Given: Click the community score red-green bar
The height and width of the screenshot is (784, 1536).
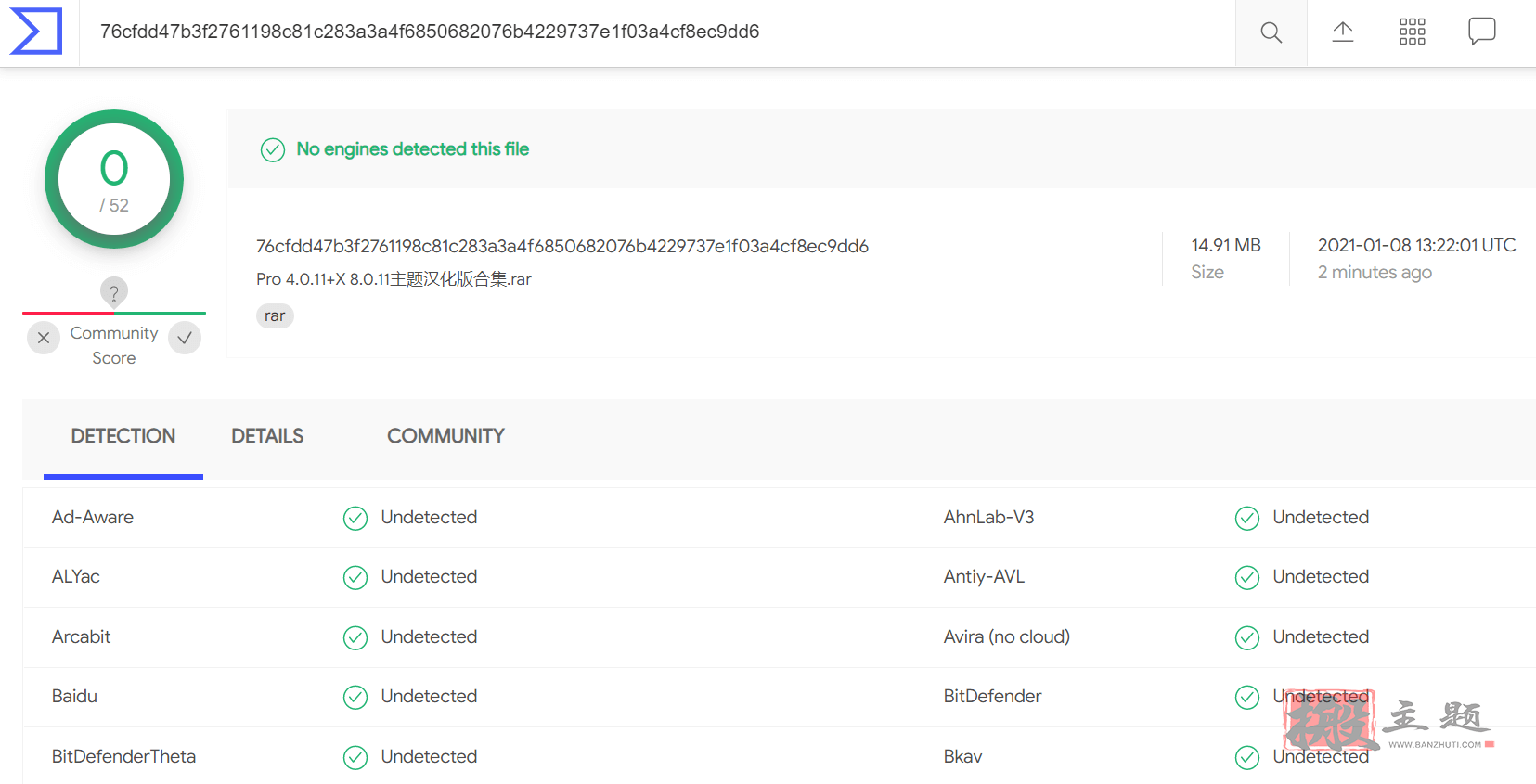Looking at the screenshot, I should click(114, 313).
